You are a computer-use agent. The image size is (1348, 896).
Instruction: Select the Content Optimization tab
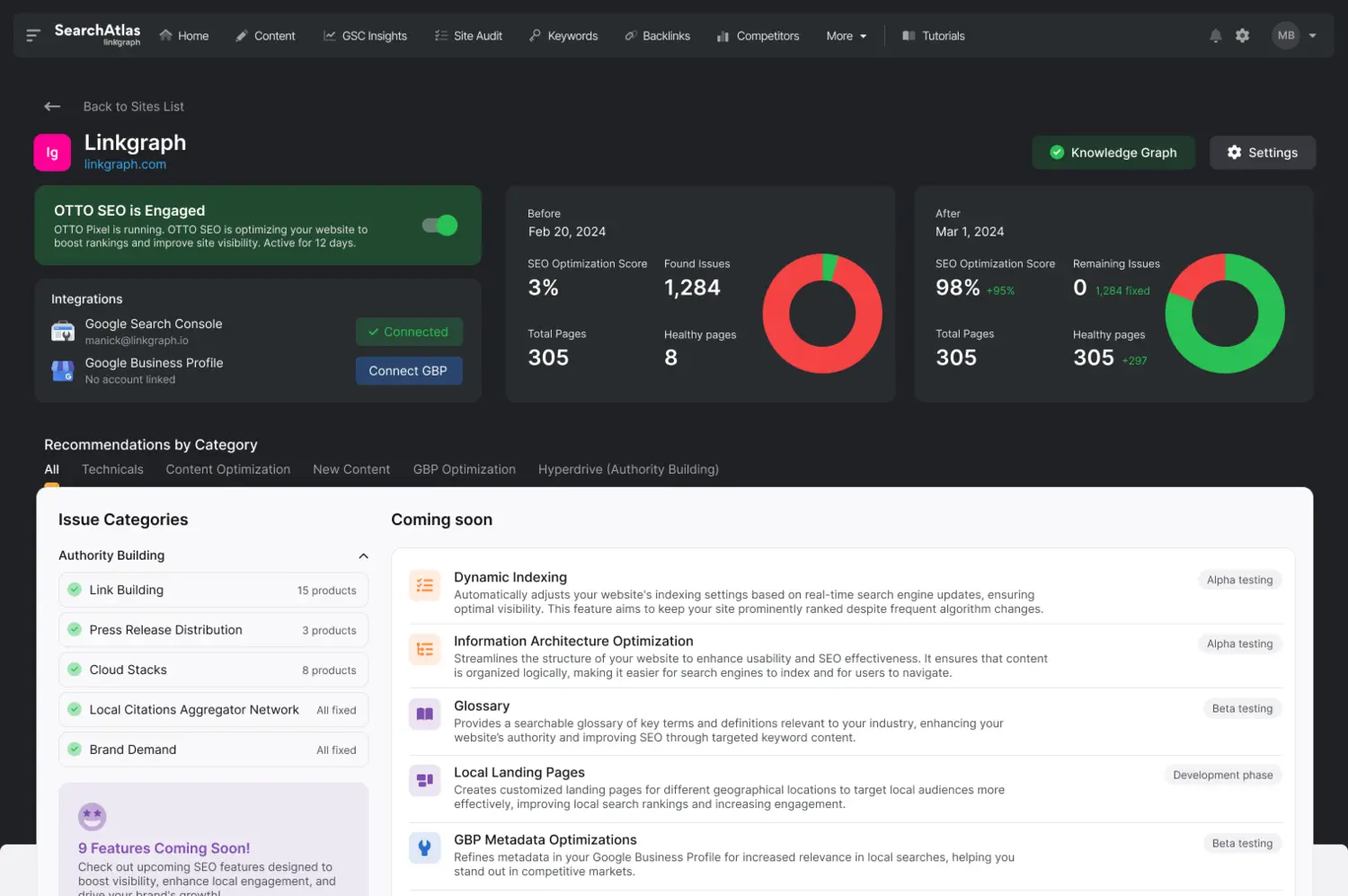[228, 469]
